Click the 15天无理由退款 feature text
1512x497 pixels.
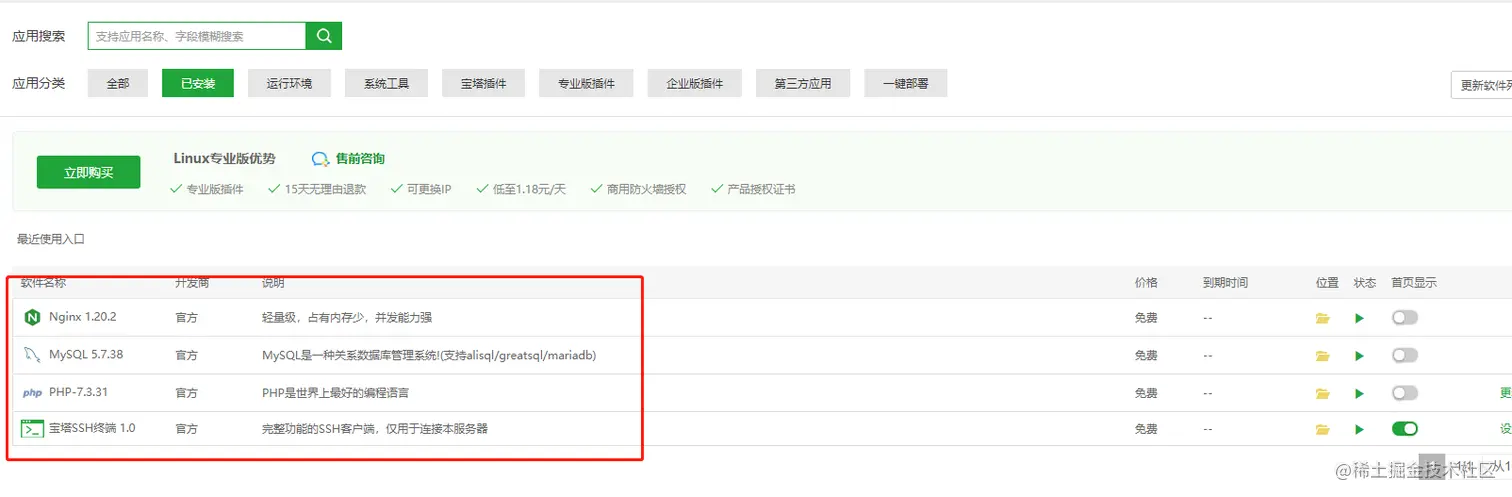pos(325,189)
